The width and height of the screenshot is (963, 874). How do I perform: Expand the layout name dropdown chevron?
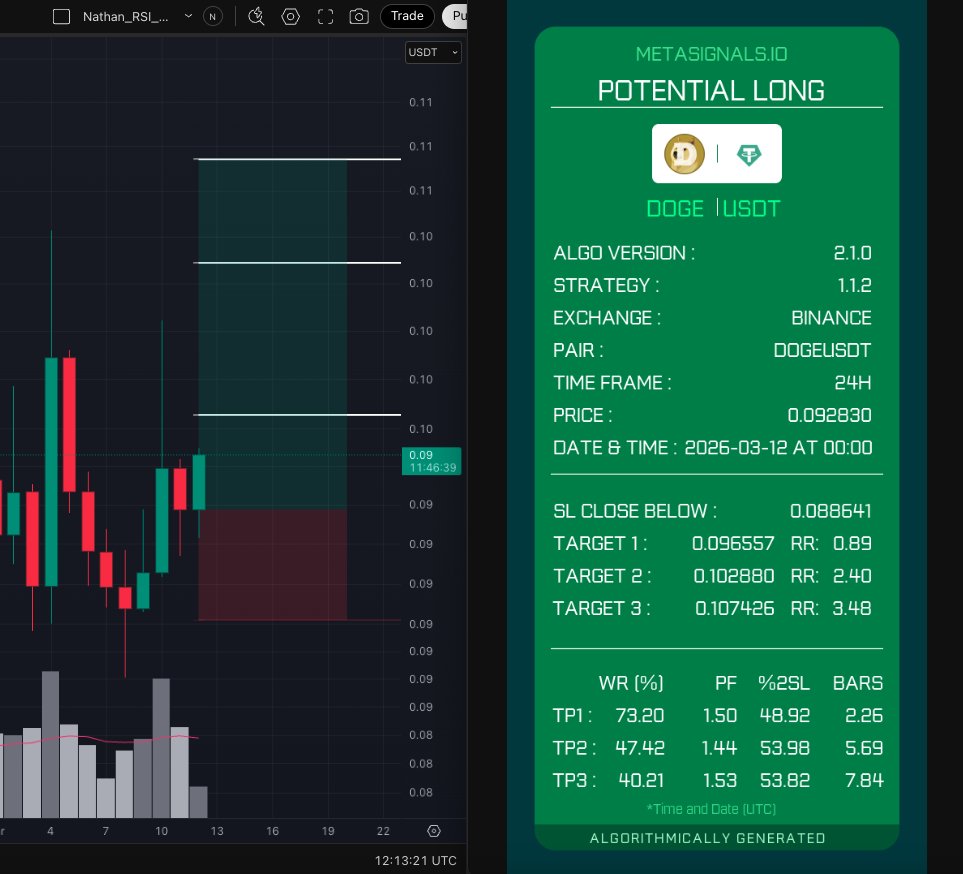click(x=188, y=16)
